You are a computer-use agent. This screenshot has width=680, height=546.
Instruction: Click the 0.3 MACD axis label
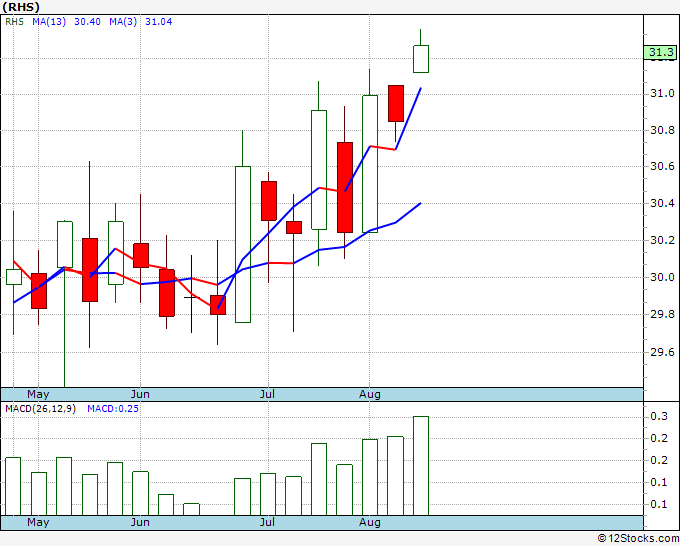pos(658,417)
